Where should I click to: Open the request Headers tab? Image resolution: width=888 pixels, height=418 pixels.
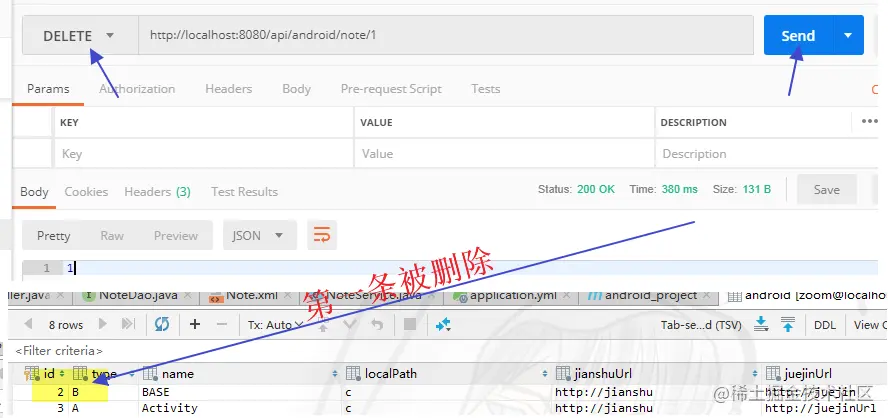click(228, 89)
